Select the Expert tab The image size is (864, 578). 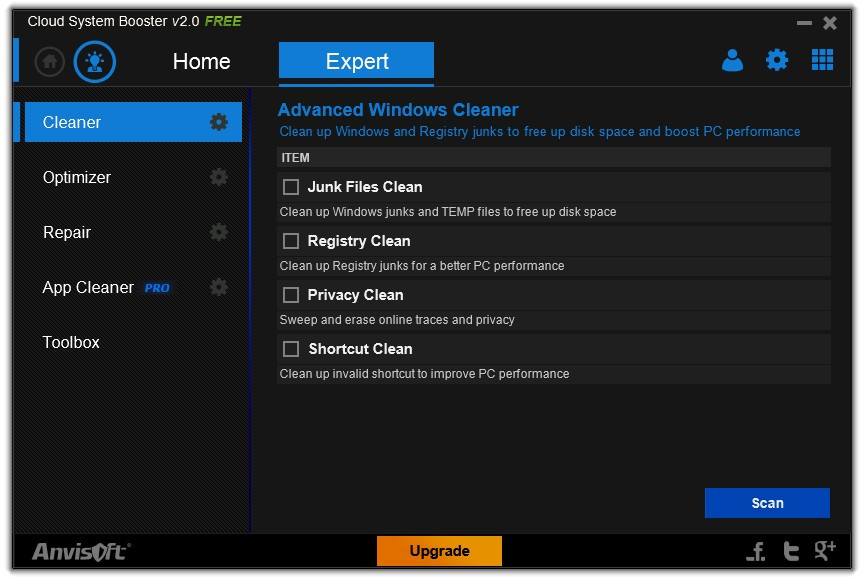click(x=357, y=61)
